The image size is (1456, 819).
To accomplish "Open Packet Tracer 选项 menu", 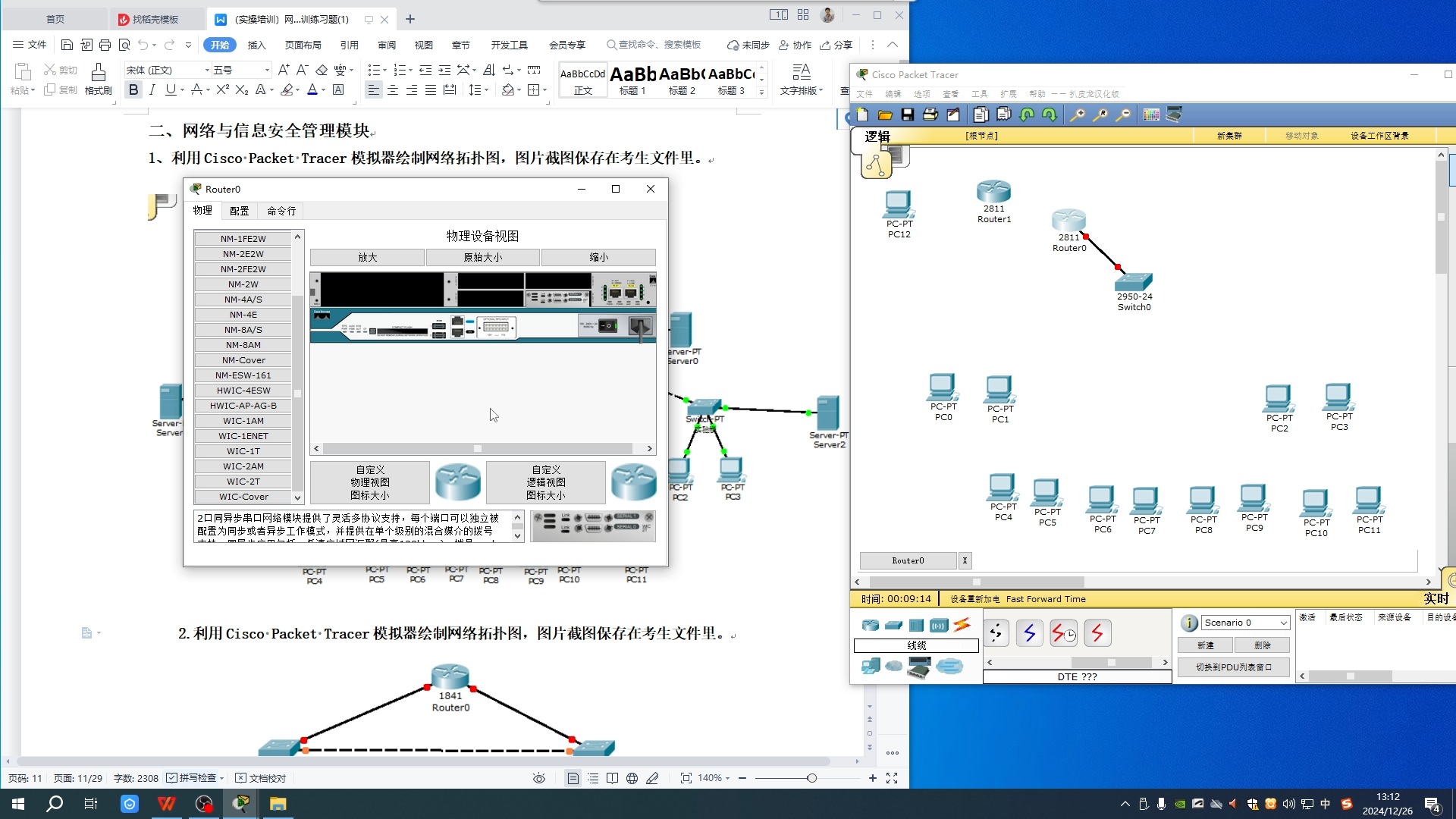I will 922,94.
